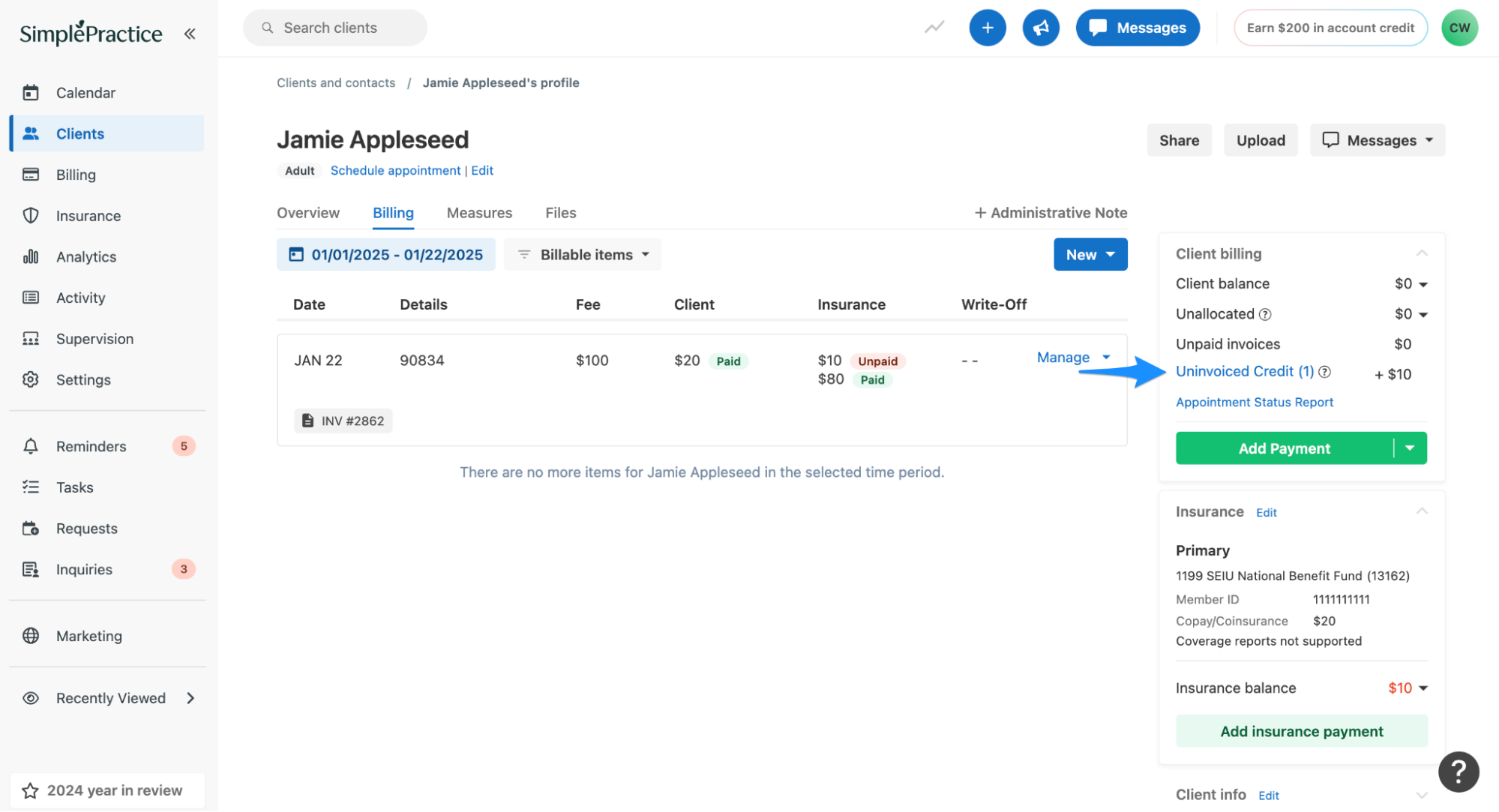
Task: Expand the Client balance $0 dropdown
Action: (x=1411, y=284)
